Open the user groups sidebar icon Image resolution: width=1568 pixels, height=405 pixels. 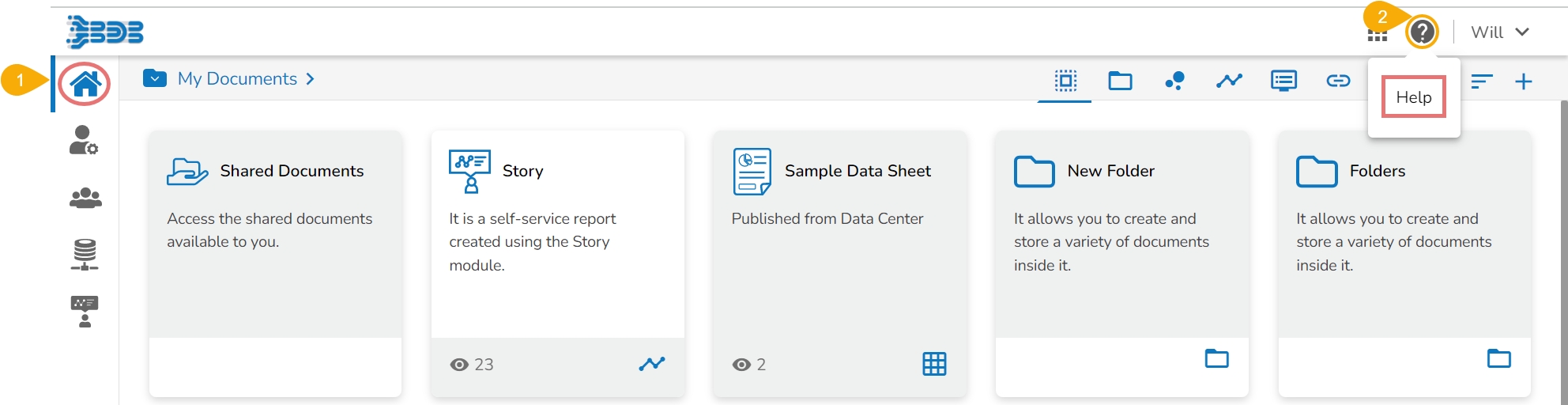point(85,198)
